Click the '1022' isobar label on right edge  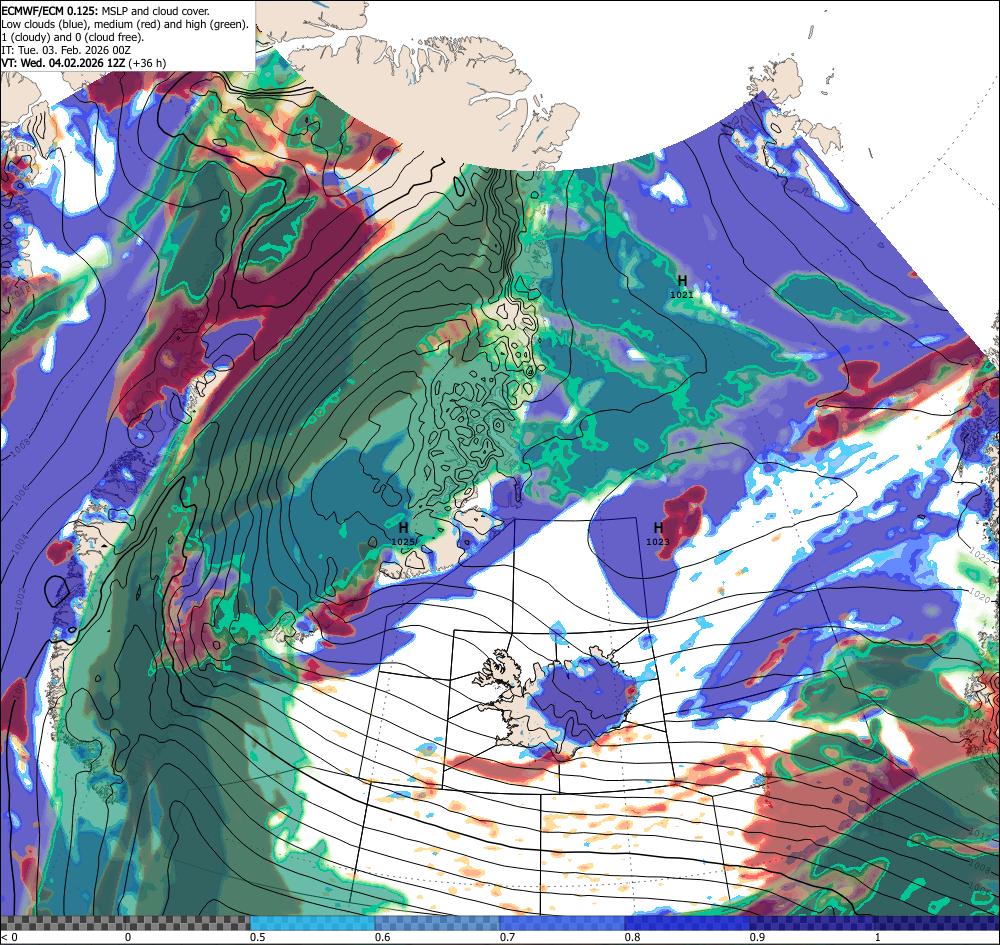[980, 554]
